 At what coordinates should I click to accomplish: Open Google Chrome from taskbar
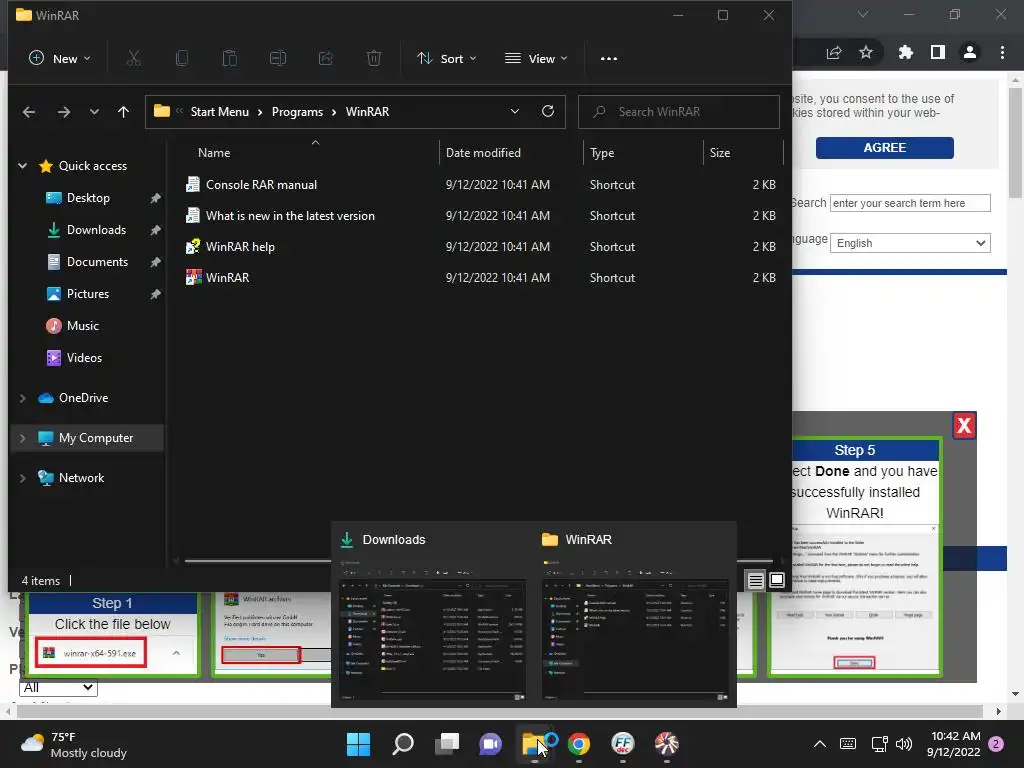(579, 744)
